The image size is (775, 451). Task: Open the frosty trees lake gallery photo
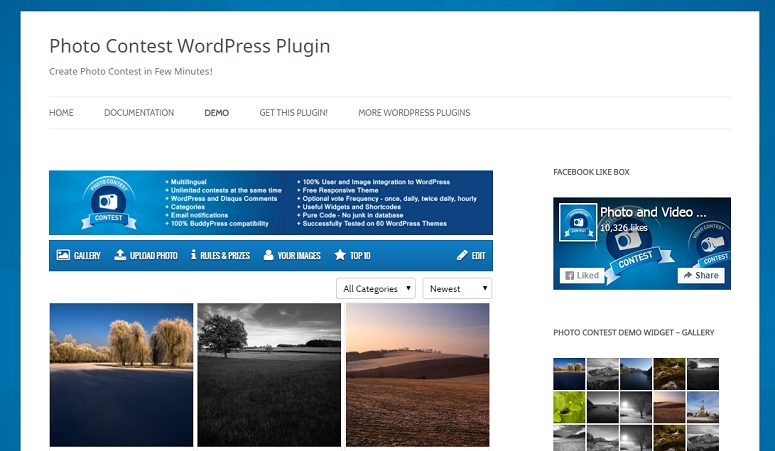[x=122, y=375]
